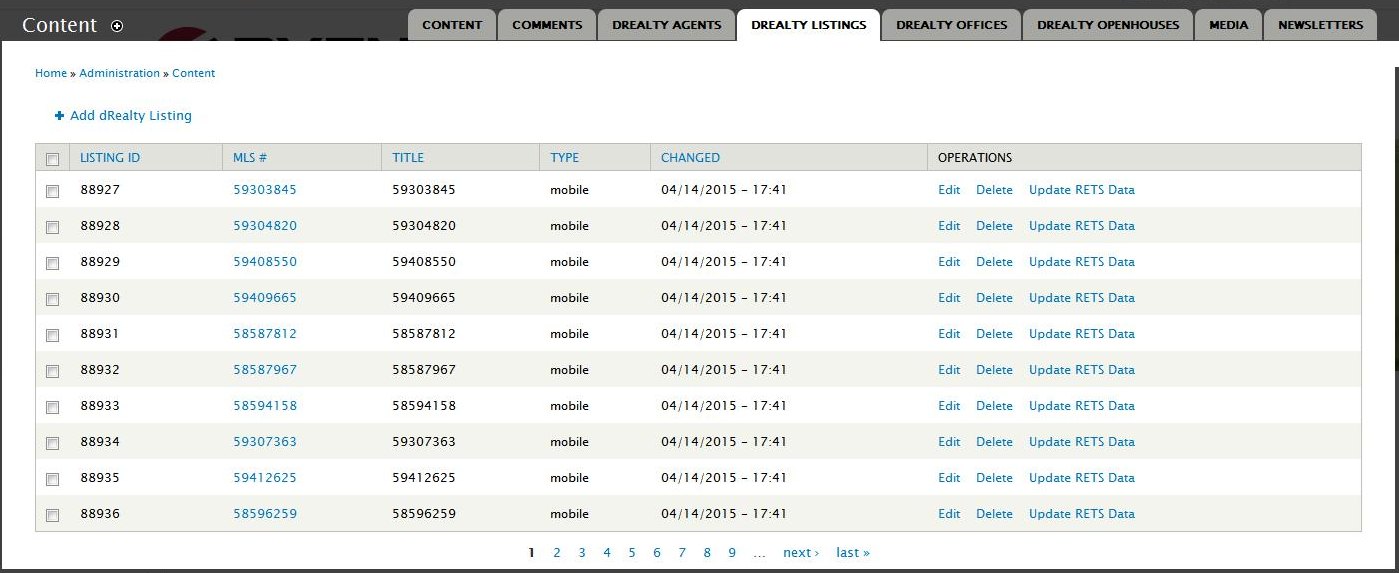1399x573 pixels.
Task: Go to page 5 in pager
Action: point(632,553)
